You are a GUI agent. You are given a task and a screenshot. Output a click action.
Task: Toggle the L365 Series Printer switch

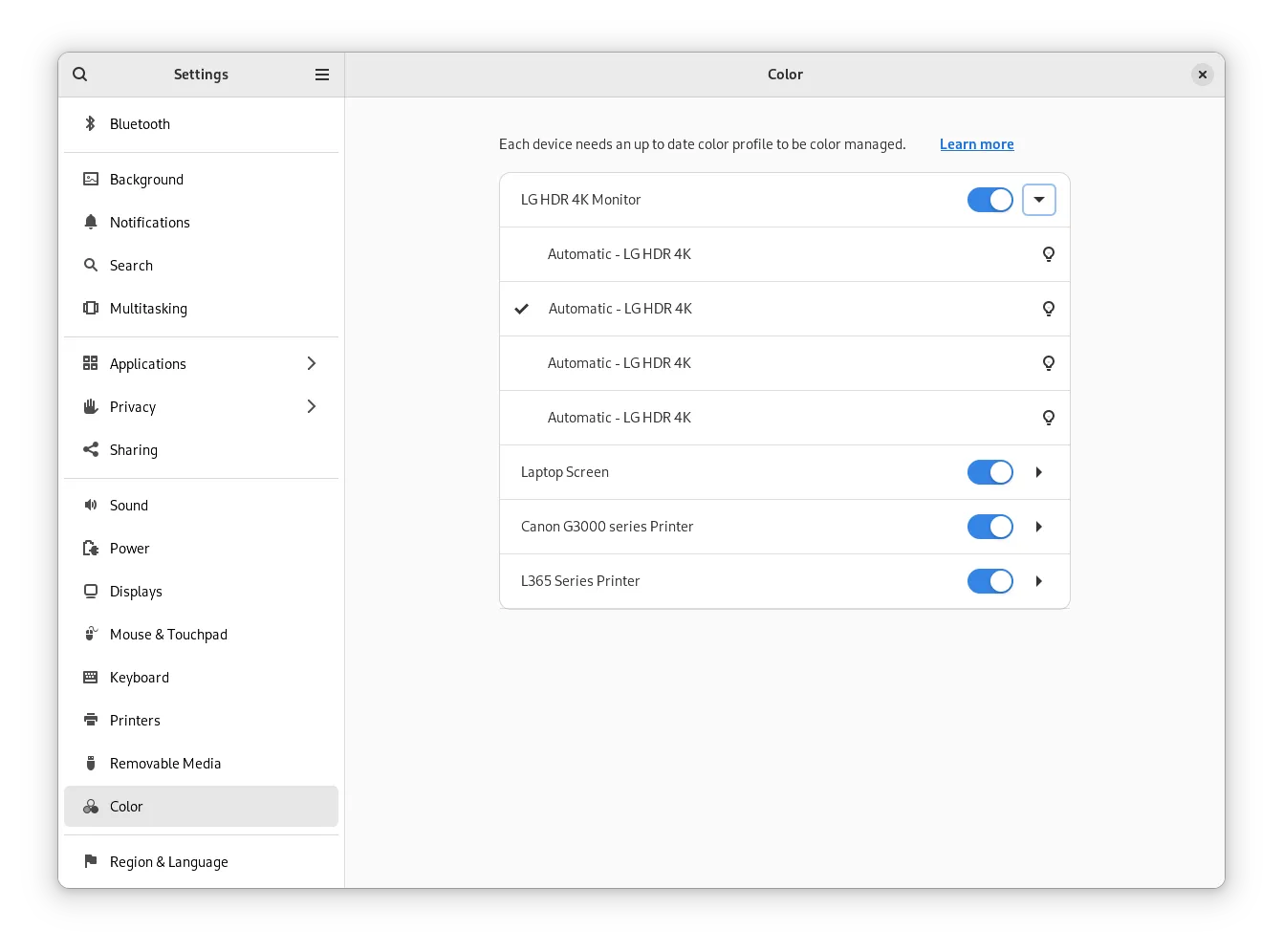[989, 581]
